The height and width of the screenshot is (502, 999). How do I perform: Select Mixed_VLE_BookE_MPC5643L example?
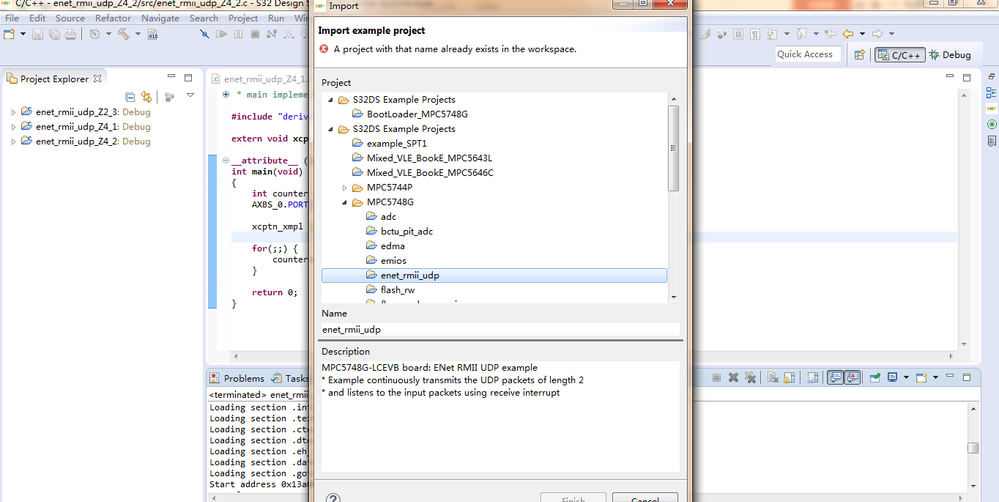click(429, 159)
